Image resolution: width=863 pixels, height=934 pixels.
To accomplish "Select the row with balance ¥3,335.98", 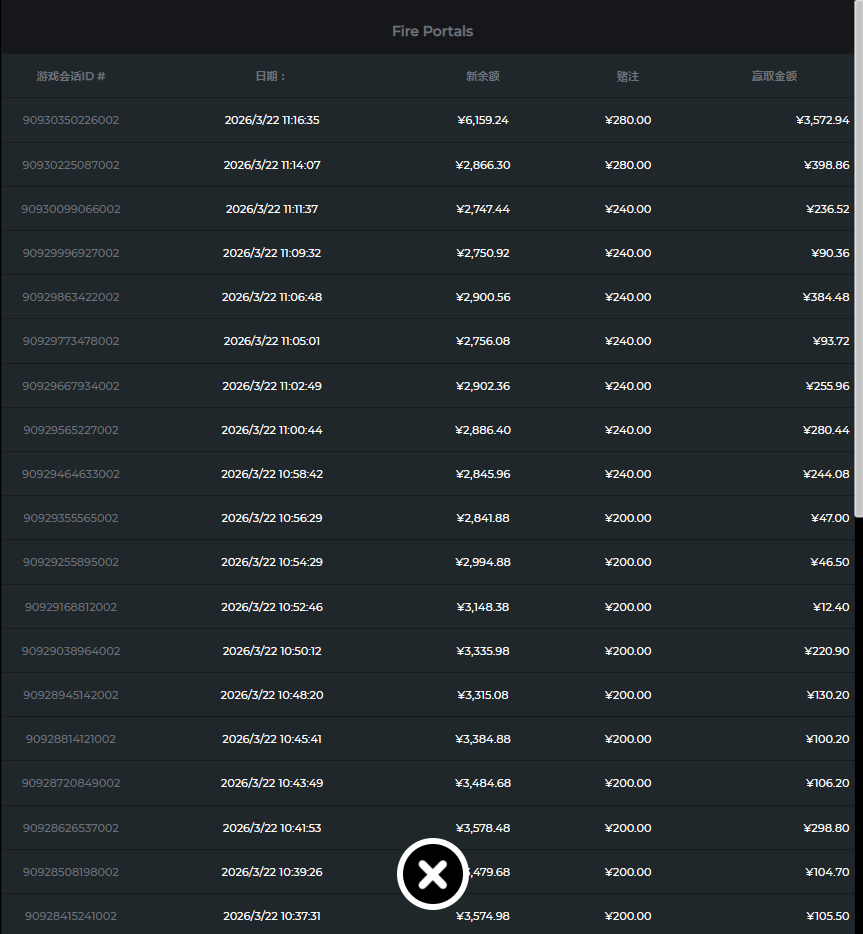I will (483, 651).
